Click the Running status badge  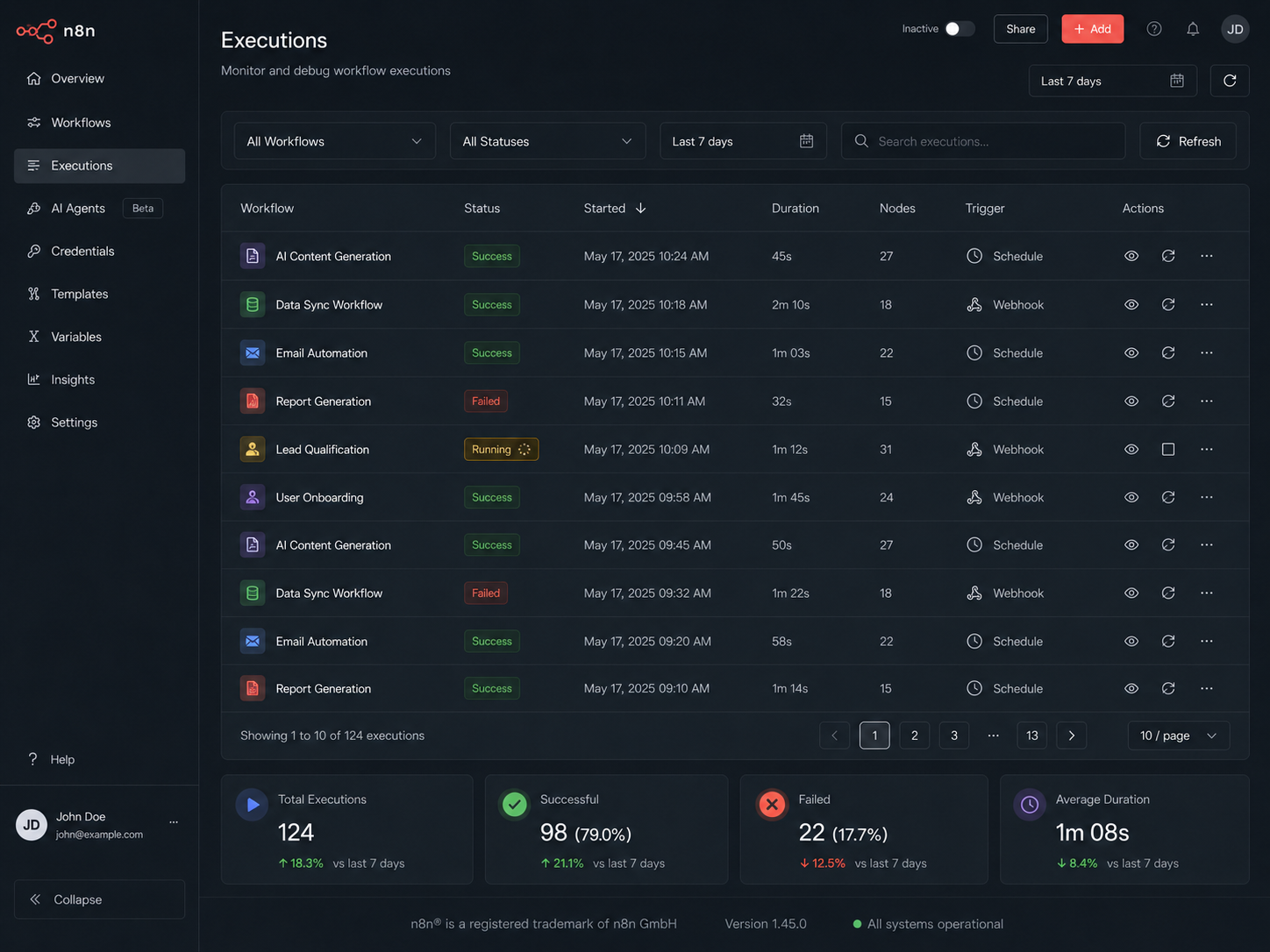point(501,449)
